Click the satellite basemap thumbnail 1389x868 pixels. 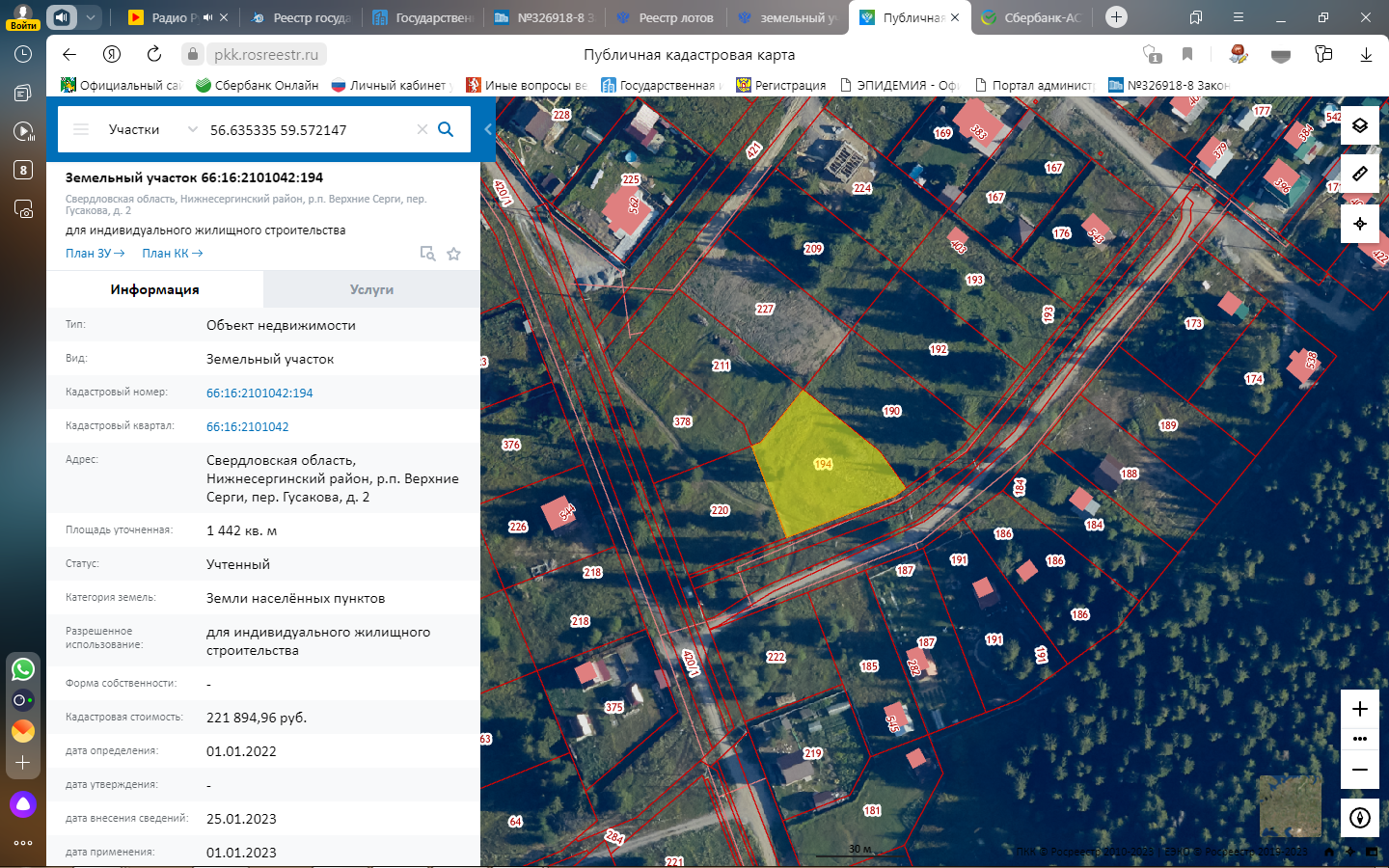tap(1290, 806)
